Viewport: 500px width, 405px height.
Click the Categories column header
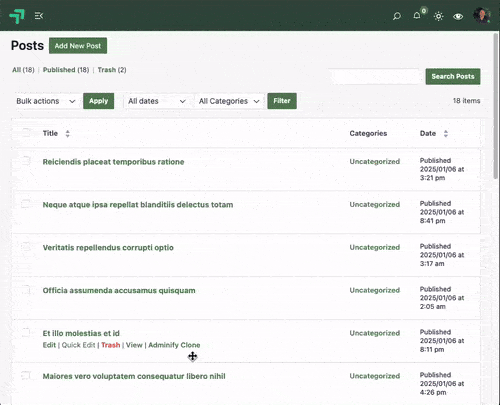coord(368,133)
